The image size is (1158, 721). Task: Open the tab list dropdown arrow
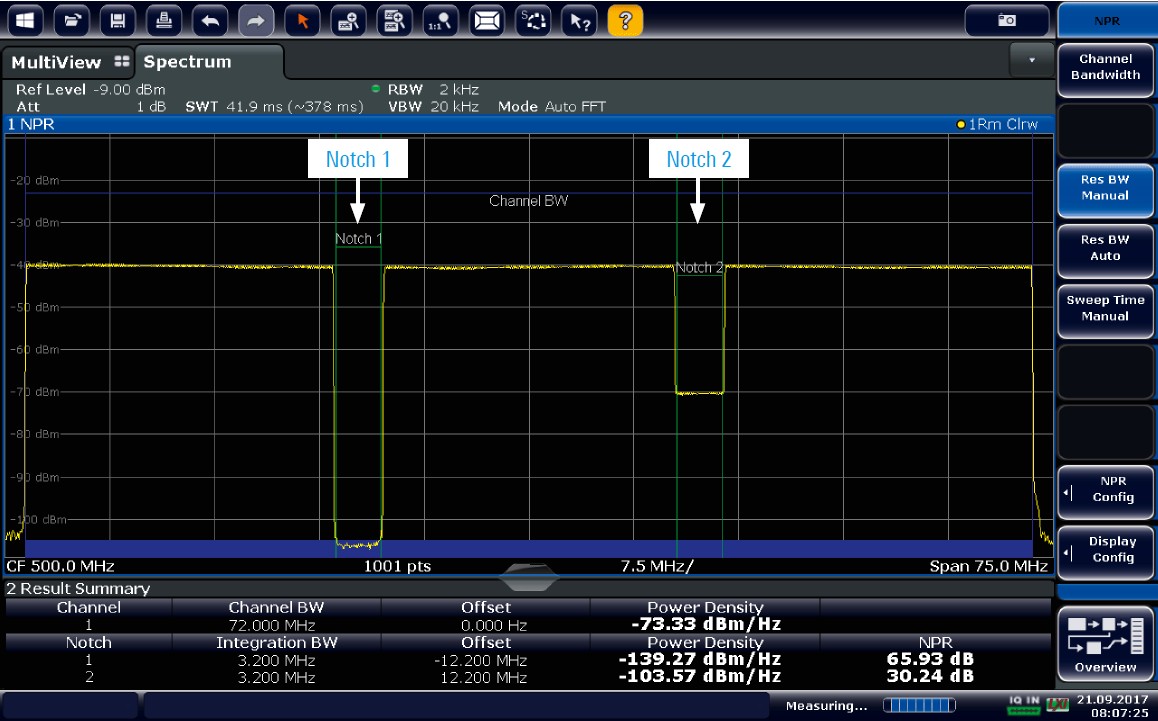pyautogui.click(x=1032, y=61)
